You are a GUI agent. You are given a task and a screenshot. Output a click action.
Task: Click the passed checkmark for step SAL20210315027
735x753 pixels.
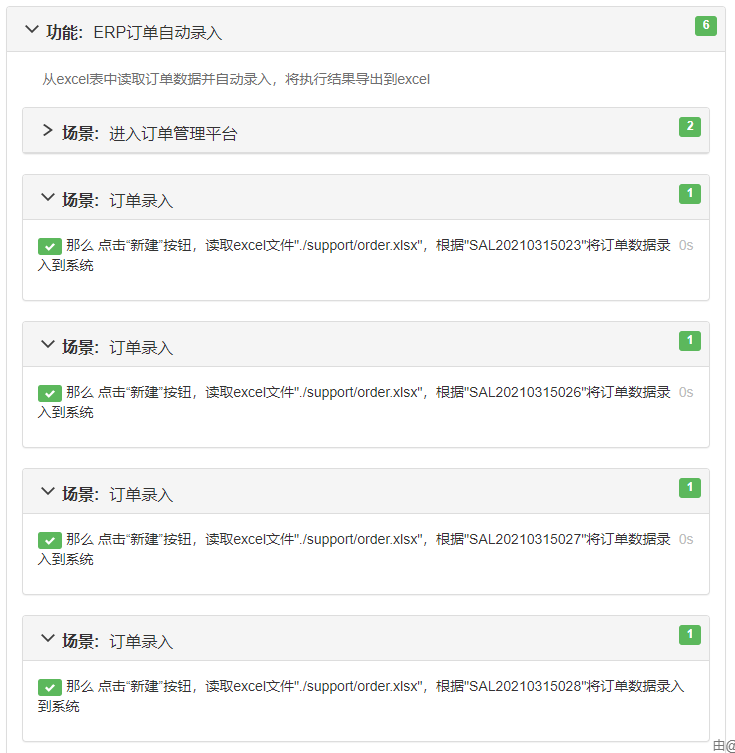pos(50,541)
